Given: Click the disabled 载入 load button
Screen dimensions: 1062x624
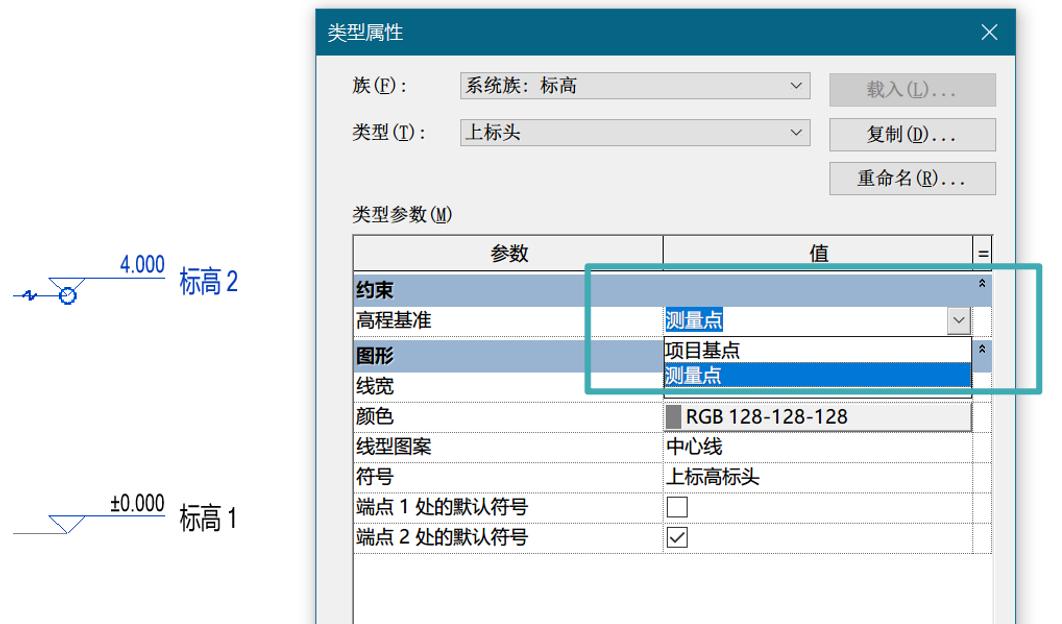Looking at the screenshot, I should [x=910, y=86].
